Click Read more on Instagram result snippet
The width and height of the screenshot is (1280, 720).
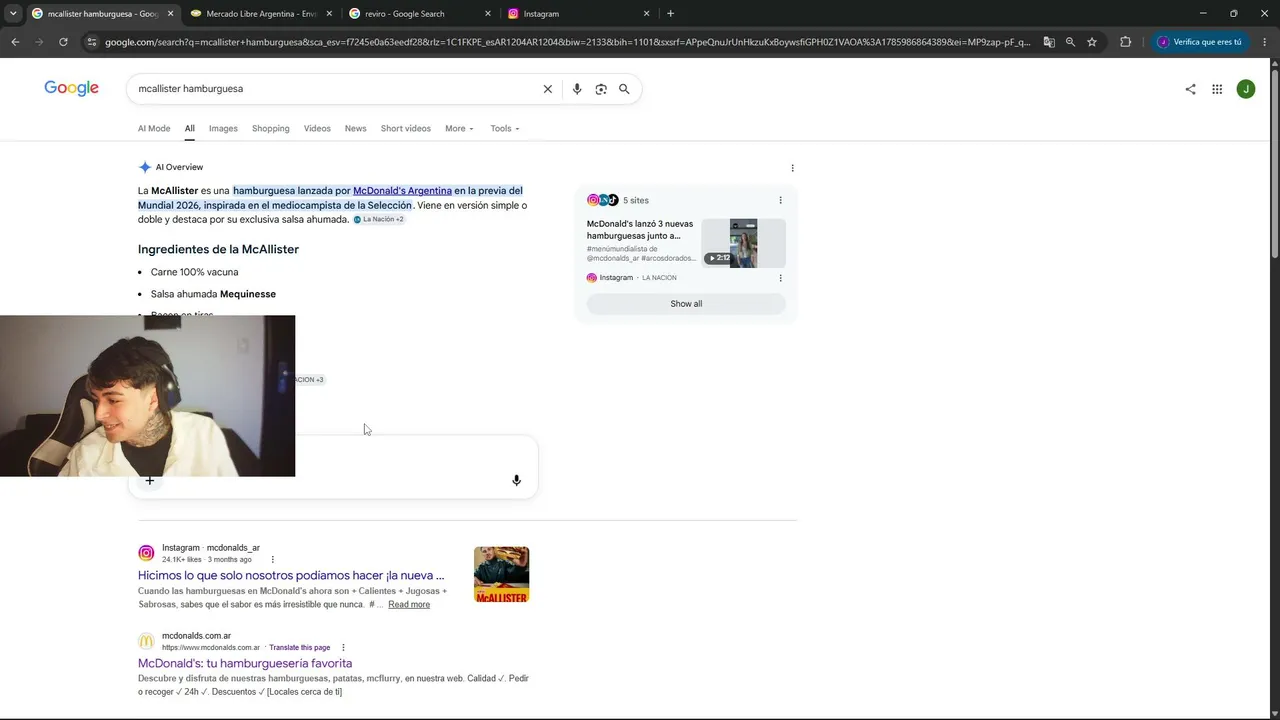409,605
